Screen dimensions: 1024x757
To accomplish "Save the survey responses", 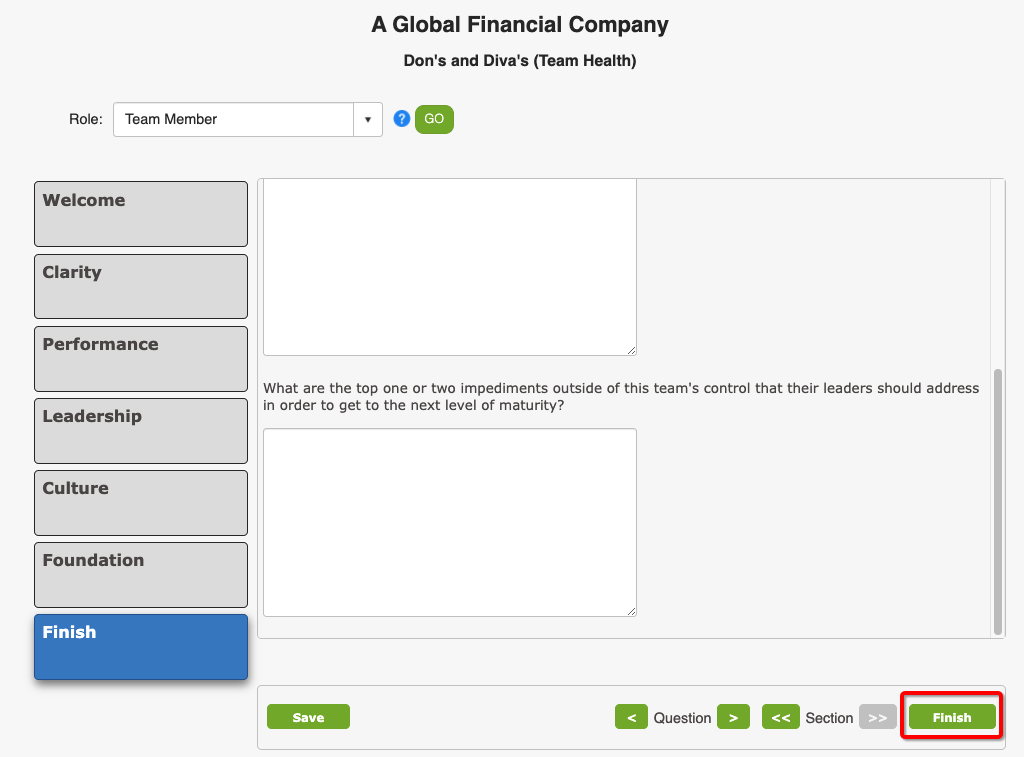I will tap(308, 717).
